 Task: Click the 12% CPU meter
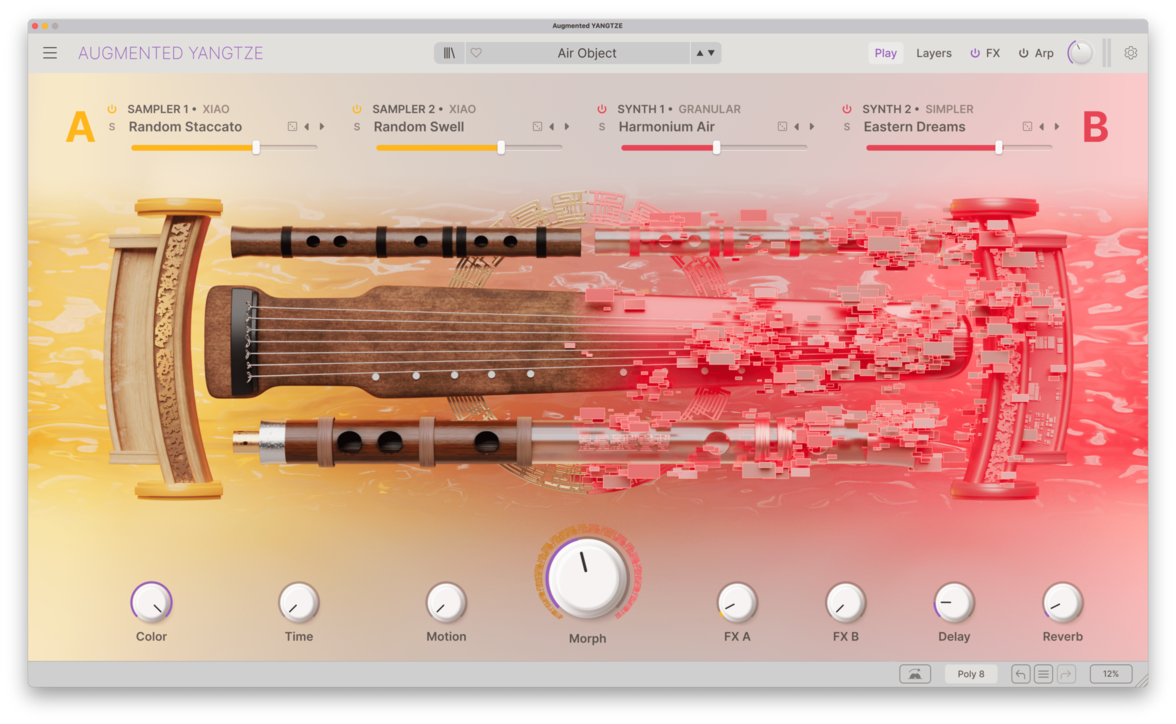point(1111,674)
